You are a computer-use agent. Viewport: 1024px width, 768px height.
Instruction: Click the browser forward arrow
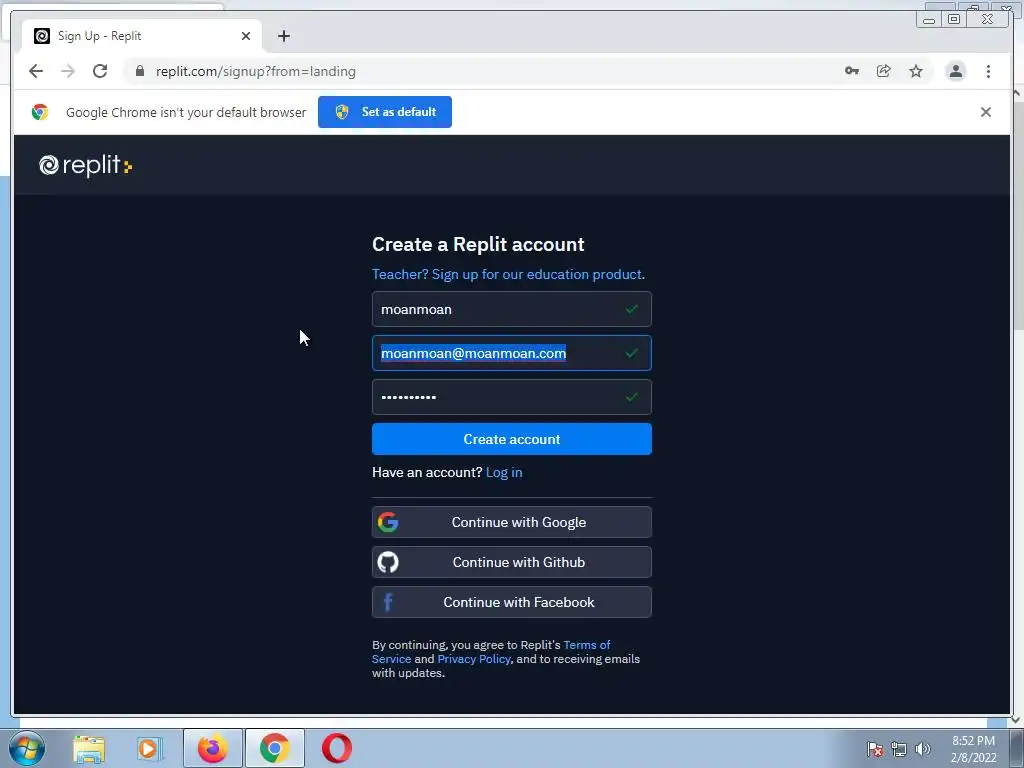(68, 71)
